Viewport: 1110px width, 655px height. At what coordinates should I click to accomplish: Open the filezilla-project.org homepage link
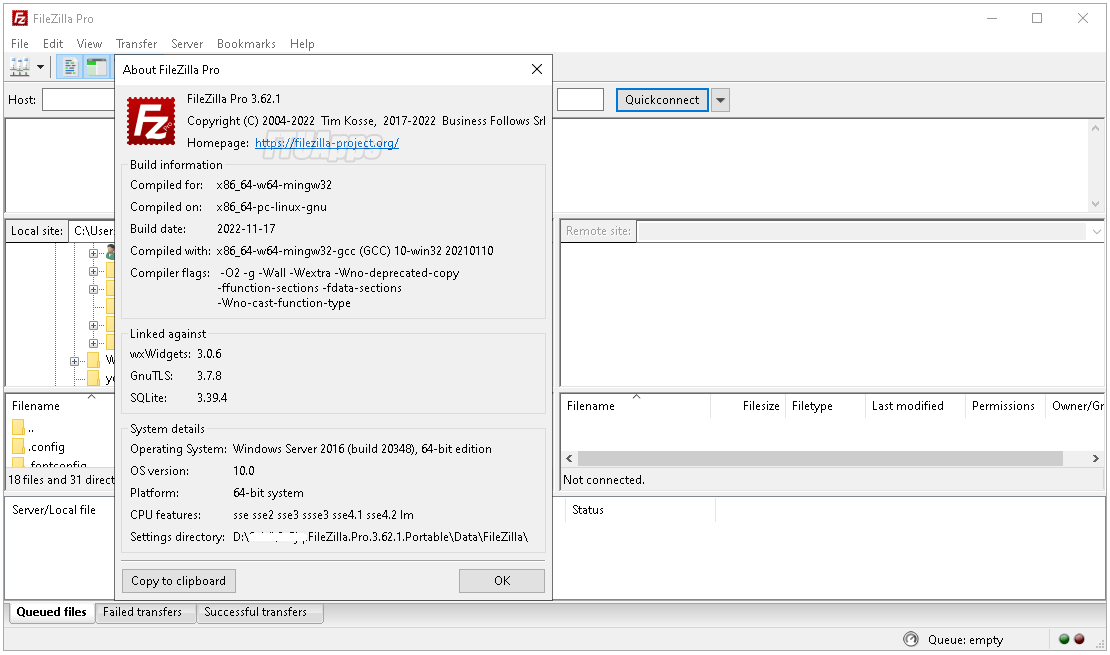(x=327, y=143)
